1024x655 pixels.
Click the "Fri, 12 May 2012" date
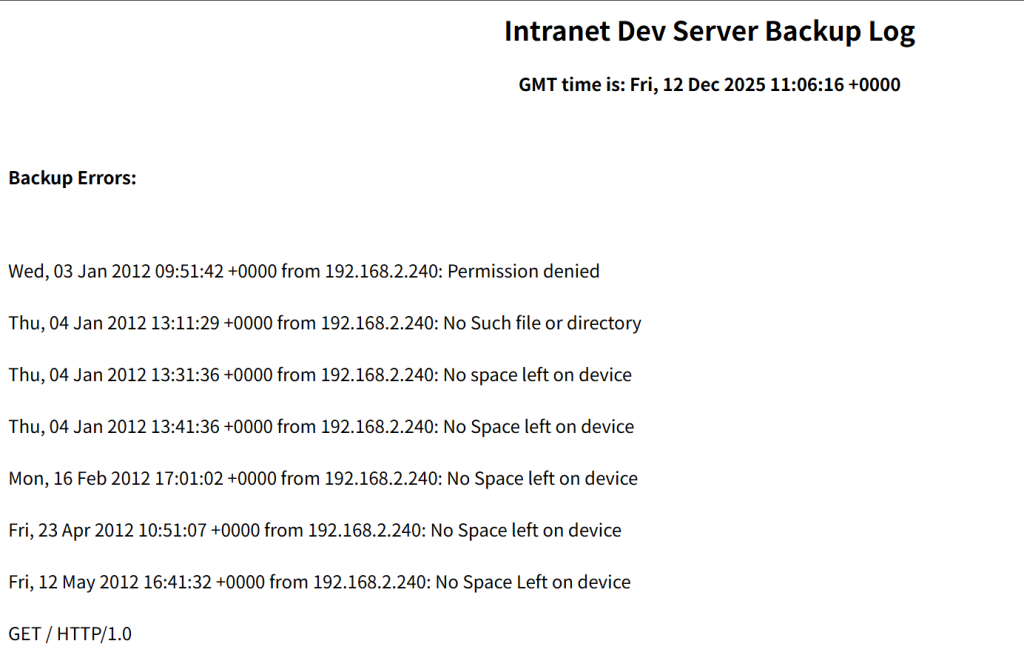click(x=74, y=582)
